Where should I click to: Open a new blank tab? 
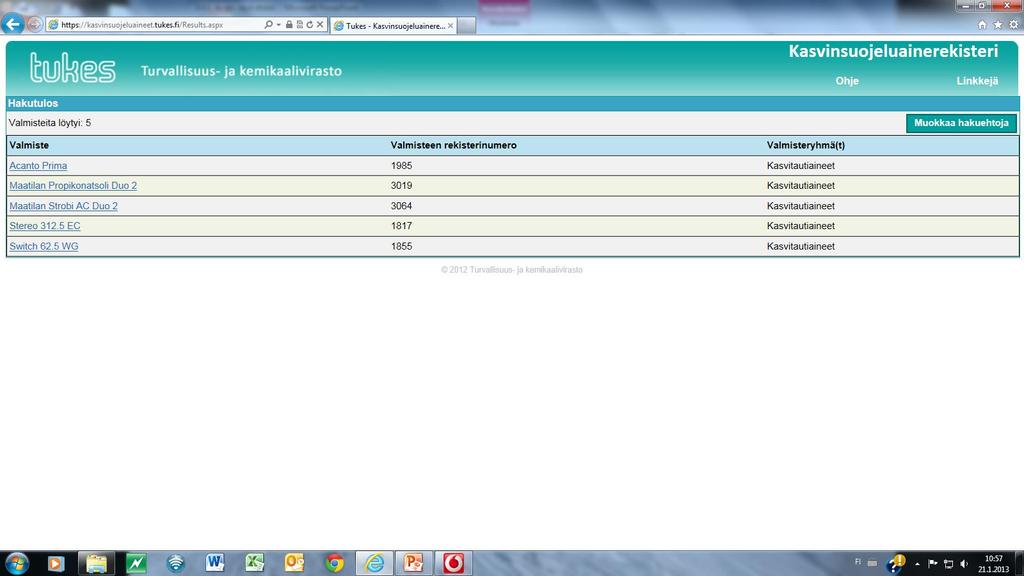[466, 25]
